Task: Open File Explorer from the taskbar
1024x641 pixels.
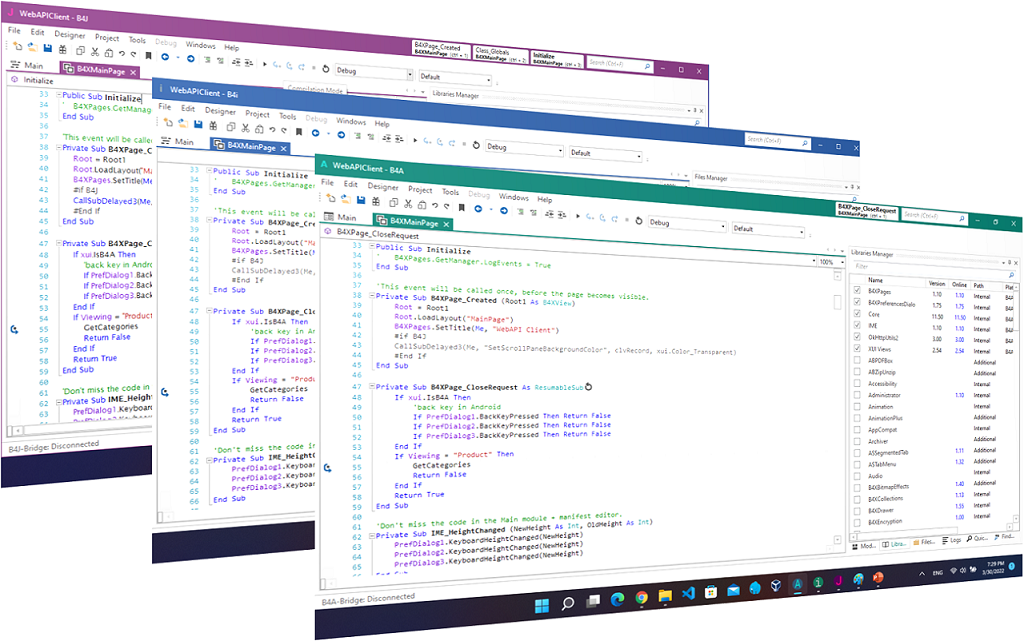Action: 665,595
